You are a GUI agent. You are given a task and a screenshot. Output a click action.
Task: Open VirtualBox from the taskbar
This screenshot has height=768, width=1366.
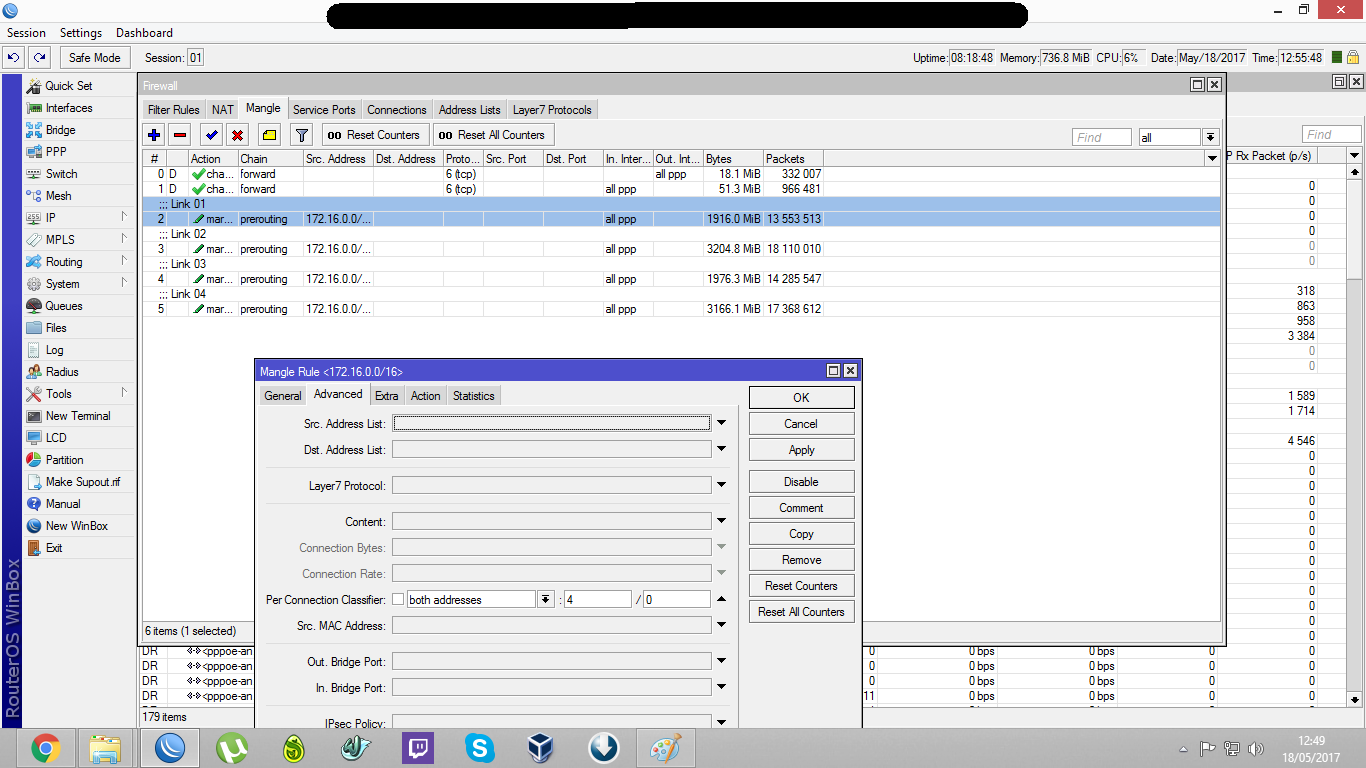click(x=541, y=748)
